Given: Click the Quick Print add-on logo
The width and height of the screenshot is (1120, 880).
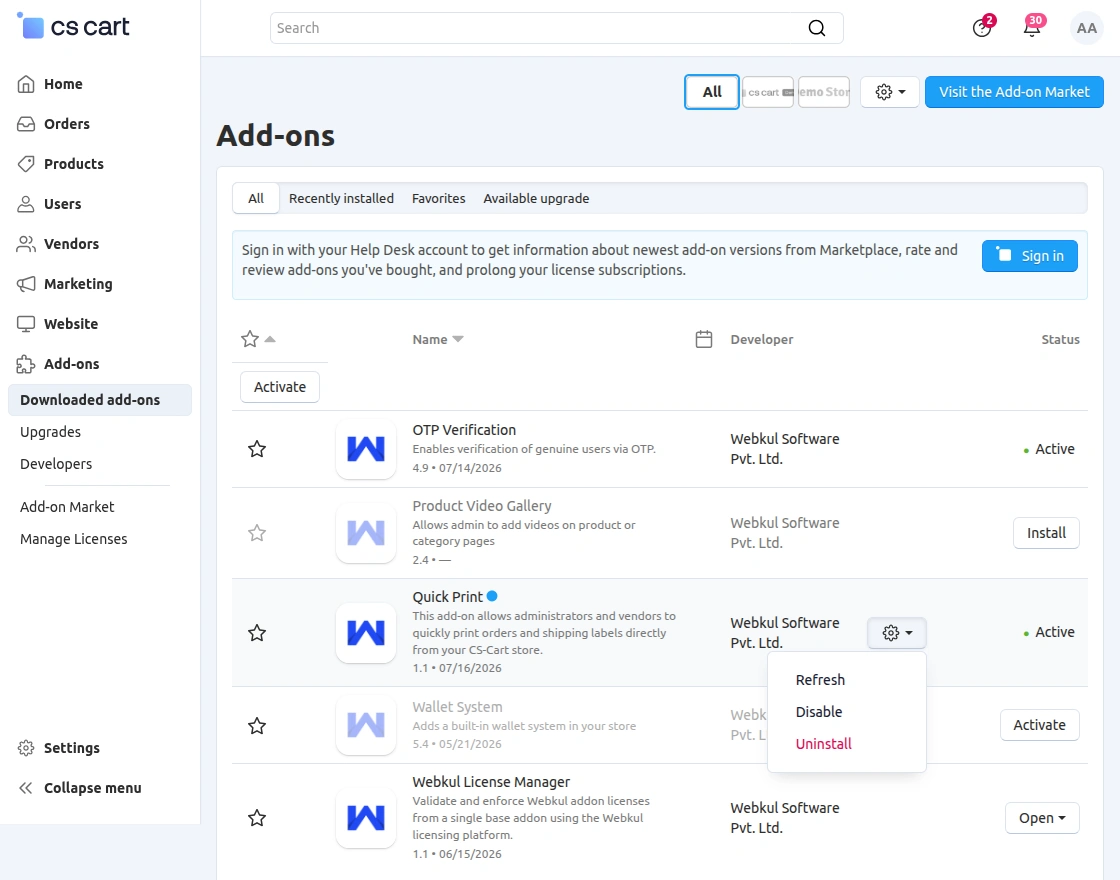Looking at the screenshot, I should (x=366, y=633).
